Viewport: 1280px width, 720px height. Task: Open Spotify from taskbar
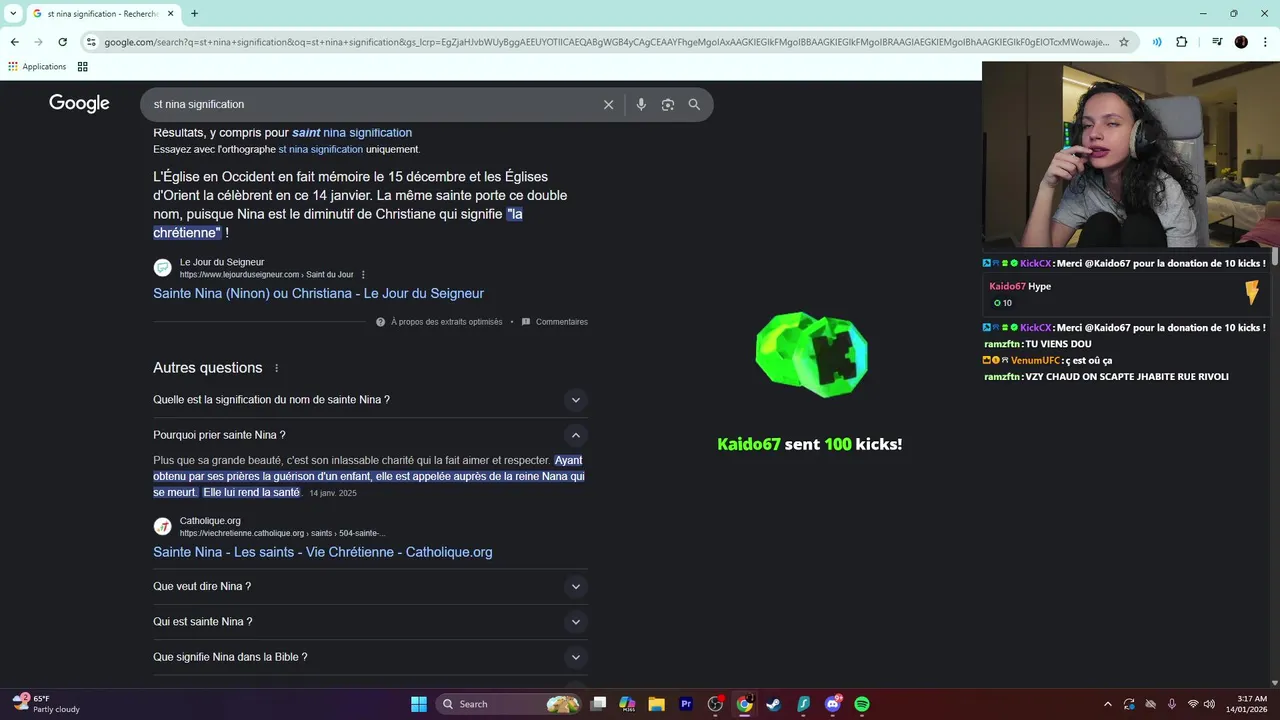point(862,704)
